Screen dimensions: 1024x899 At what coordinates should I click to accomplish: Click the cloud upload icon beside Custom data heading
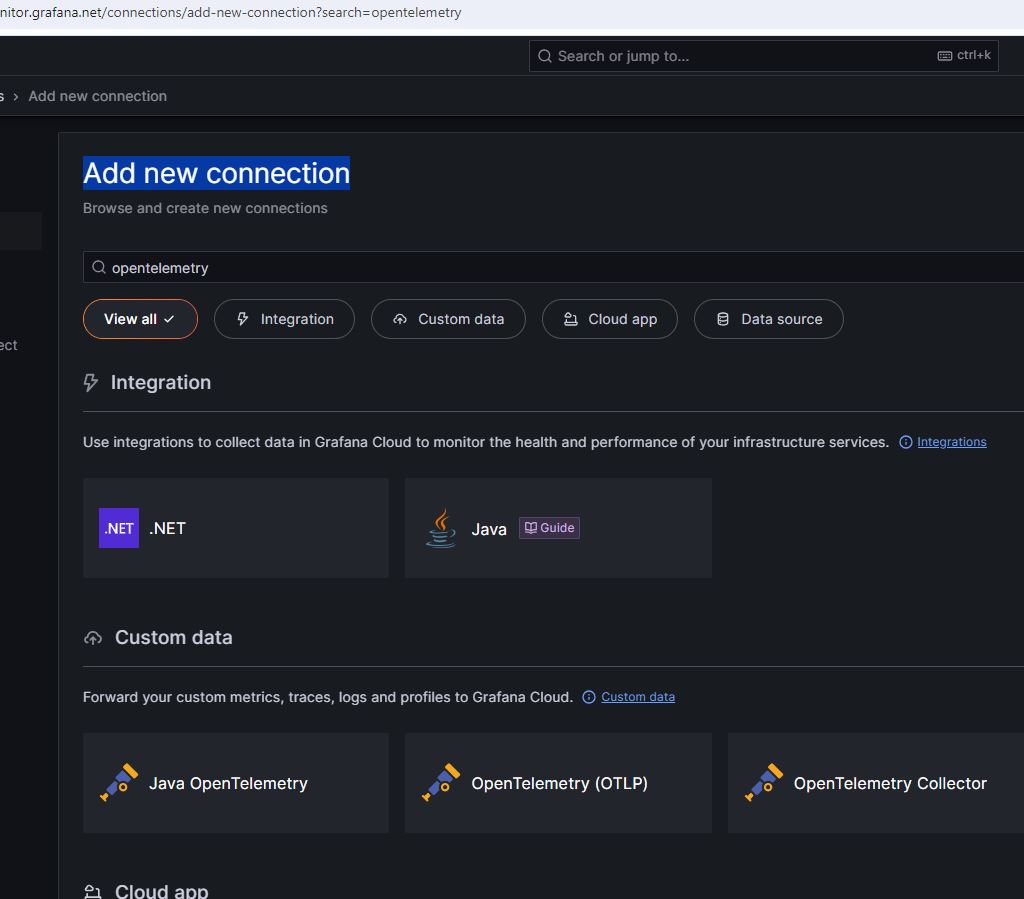click(x=93, y=638)
